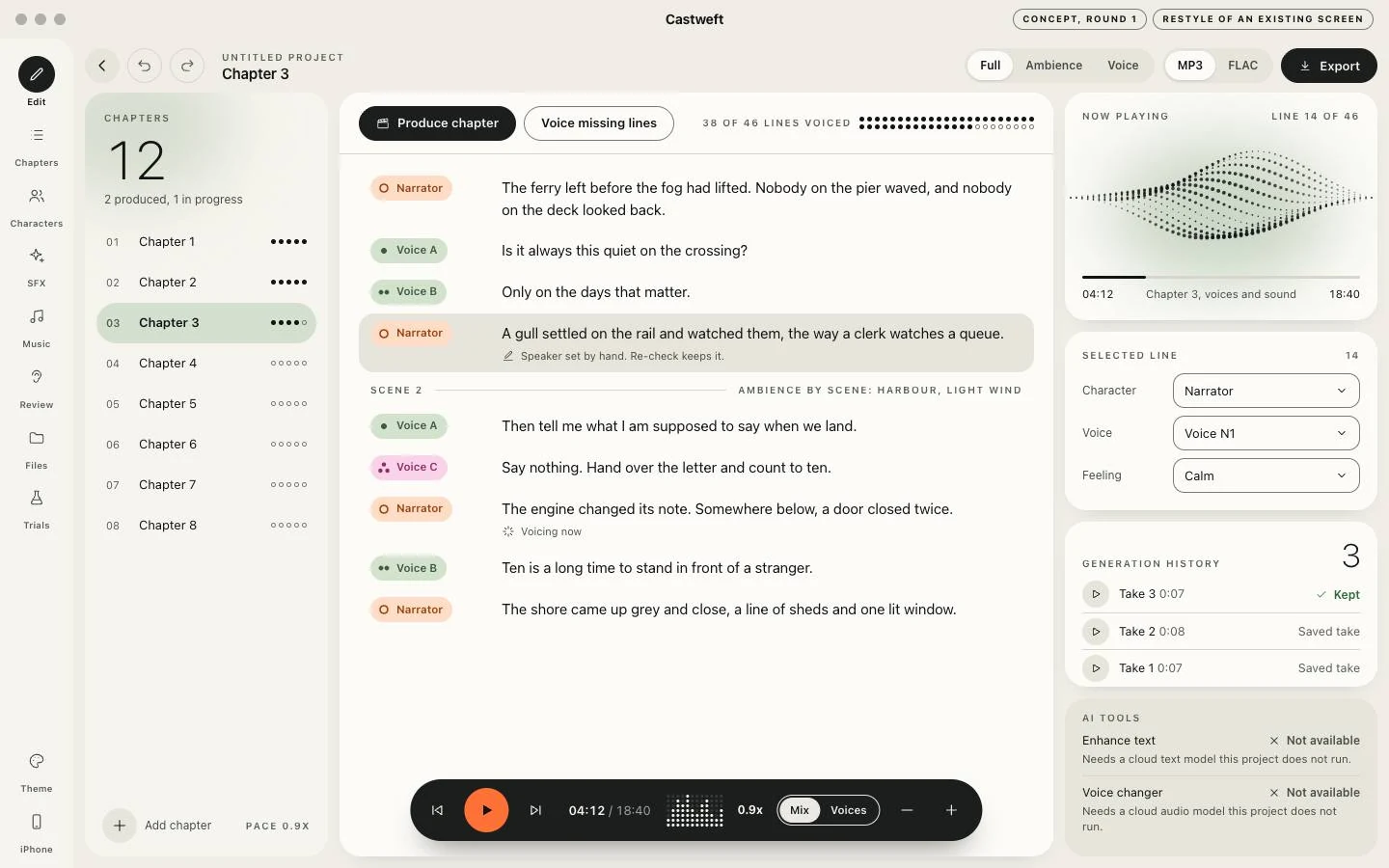The image size is (1389, 868).
Task: Click the redo arrow icon
Action: tap(187, 66)
